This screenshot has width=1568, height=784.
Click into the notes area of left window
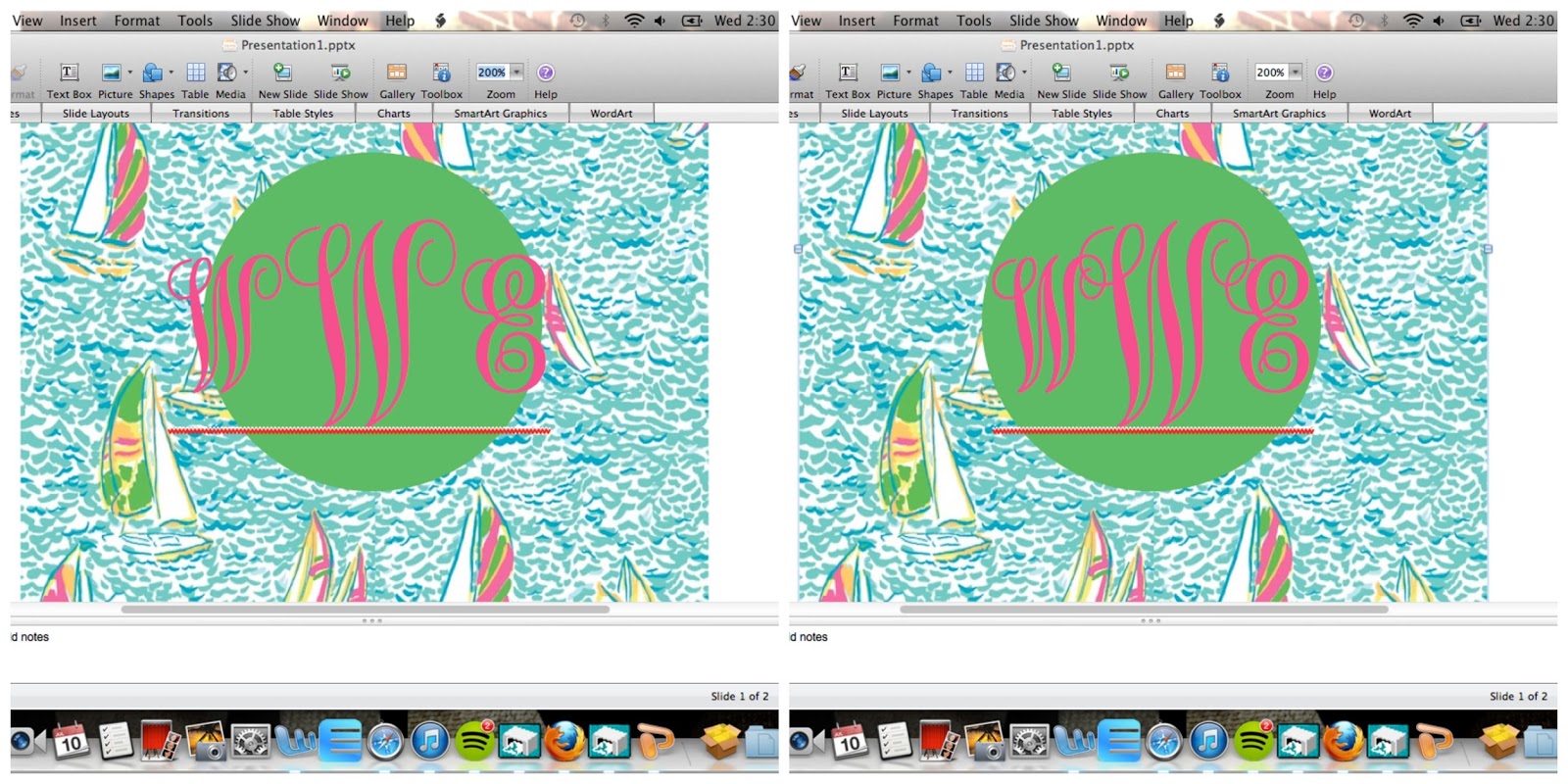(394, 655)
